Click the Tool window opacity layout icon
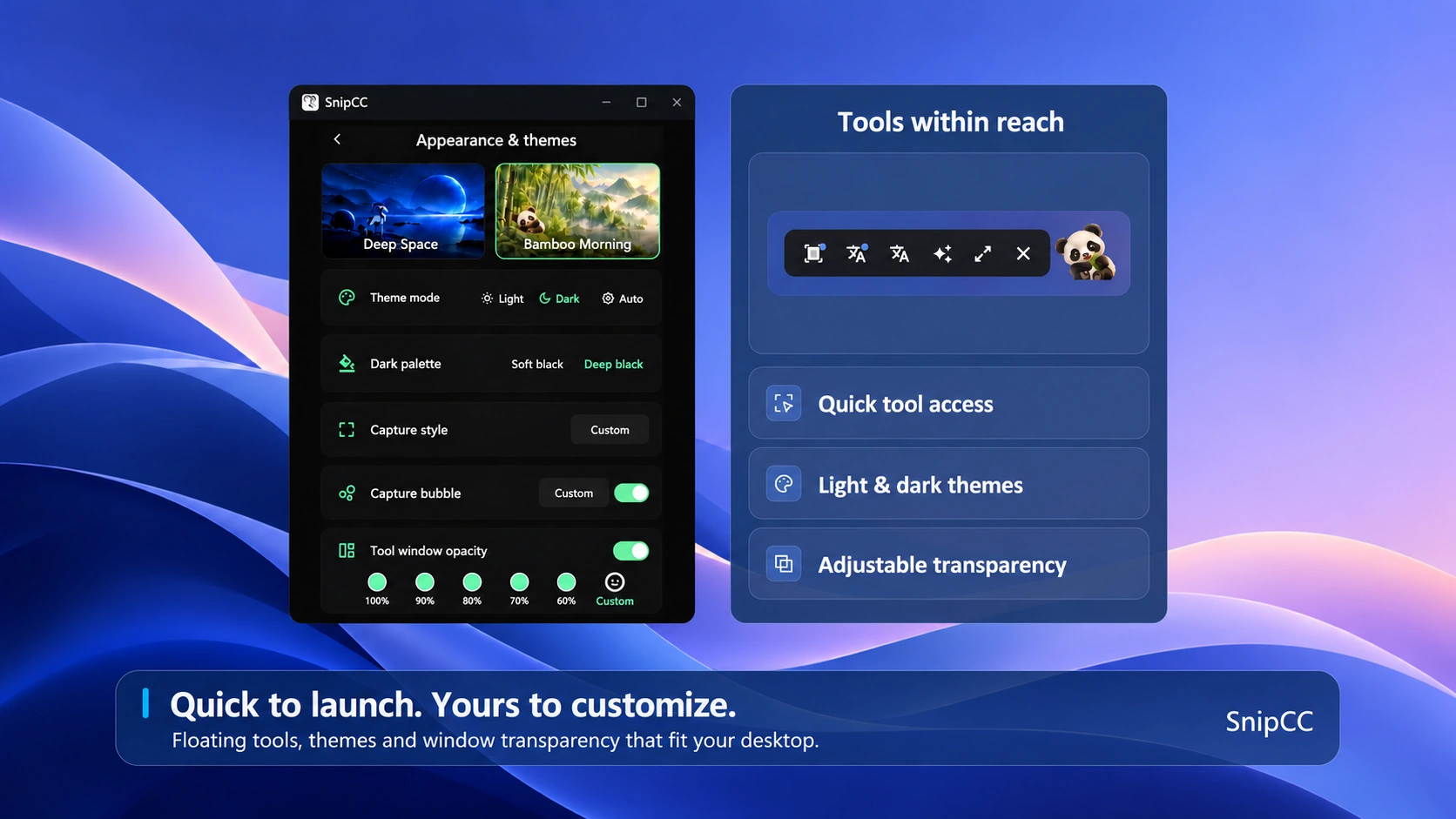The height and width of the screenshot is (819, 1456). (x=347, y=551)
